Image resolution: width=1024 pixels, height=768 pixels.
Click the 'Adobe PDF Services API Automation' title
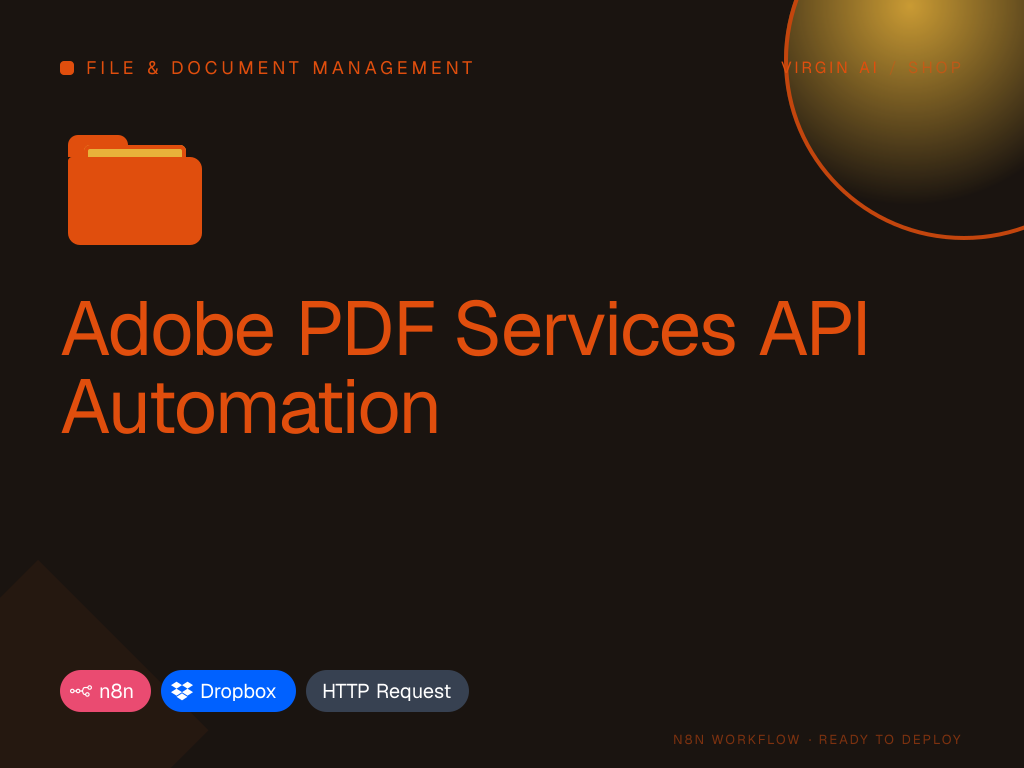point(464,367)
